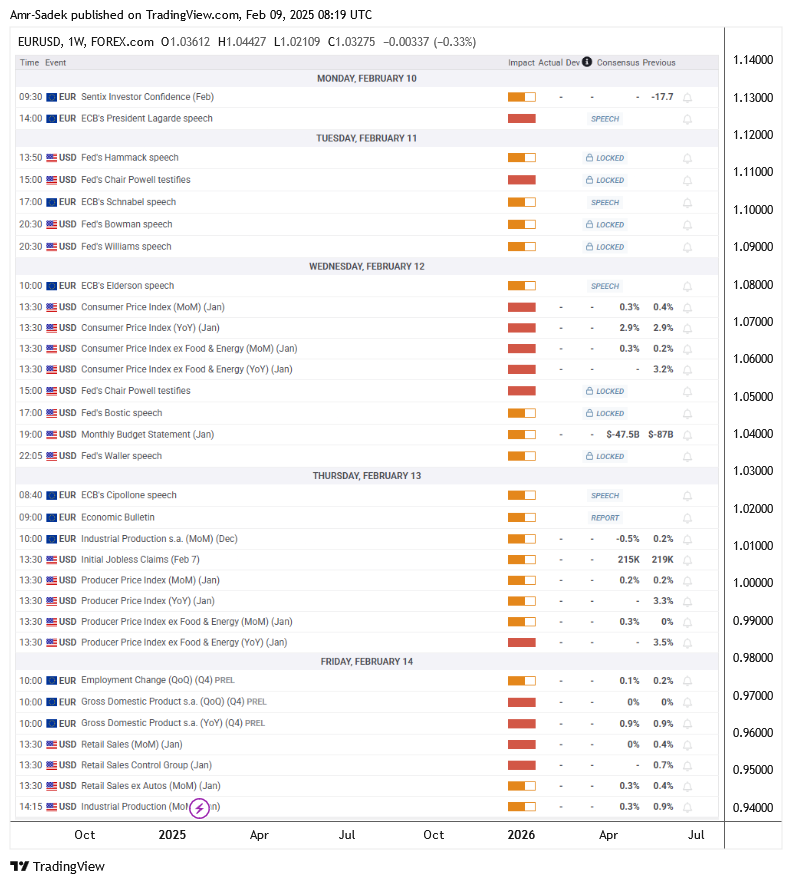Click bell icon for Consumer Price Index (MoM)
Viewport: 792px width, 884px height.
tap(687, 308)
